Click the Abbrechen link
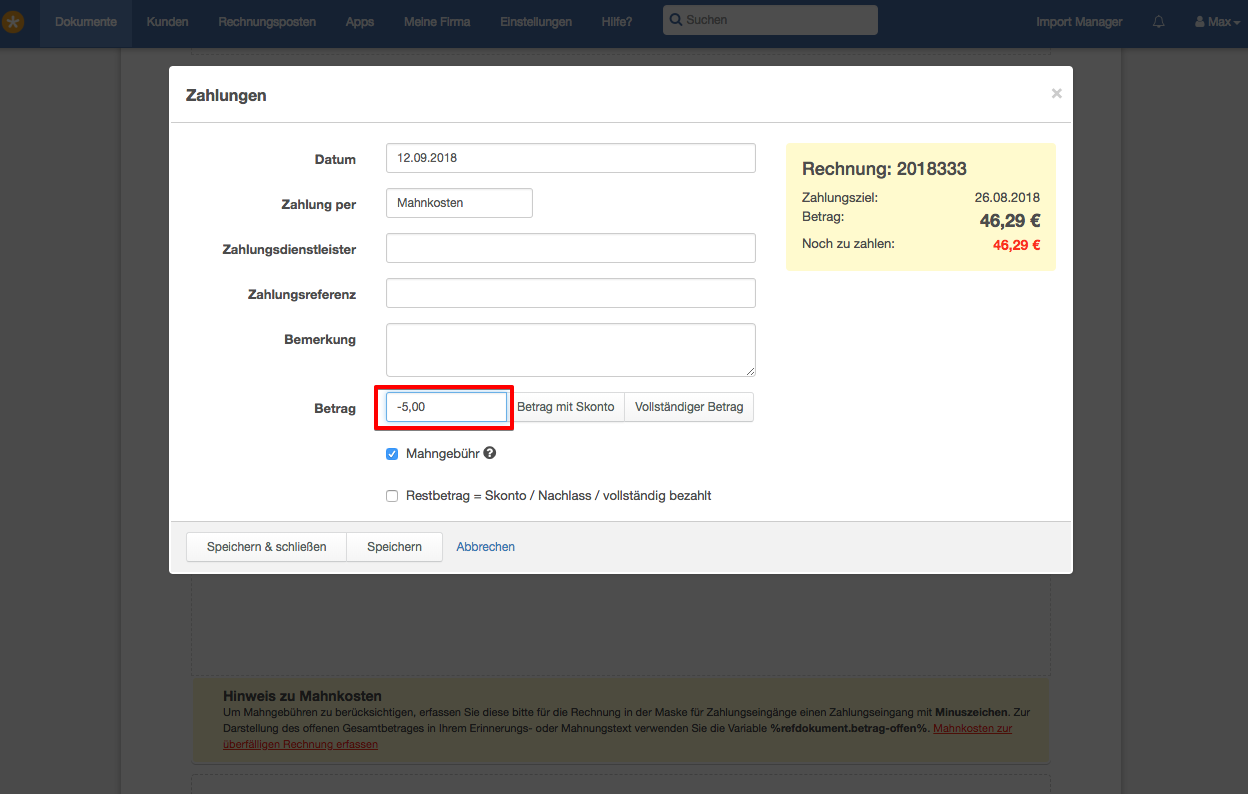The height and width of the screenshot is (794, 1248). click(x=486, y=547)
